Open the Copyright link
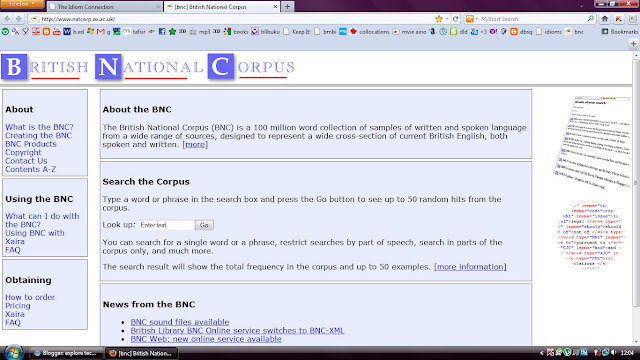Viewport: 640px width, 360px height. click(23, 152)
